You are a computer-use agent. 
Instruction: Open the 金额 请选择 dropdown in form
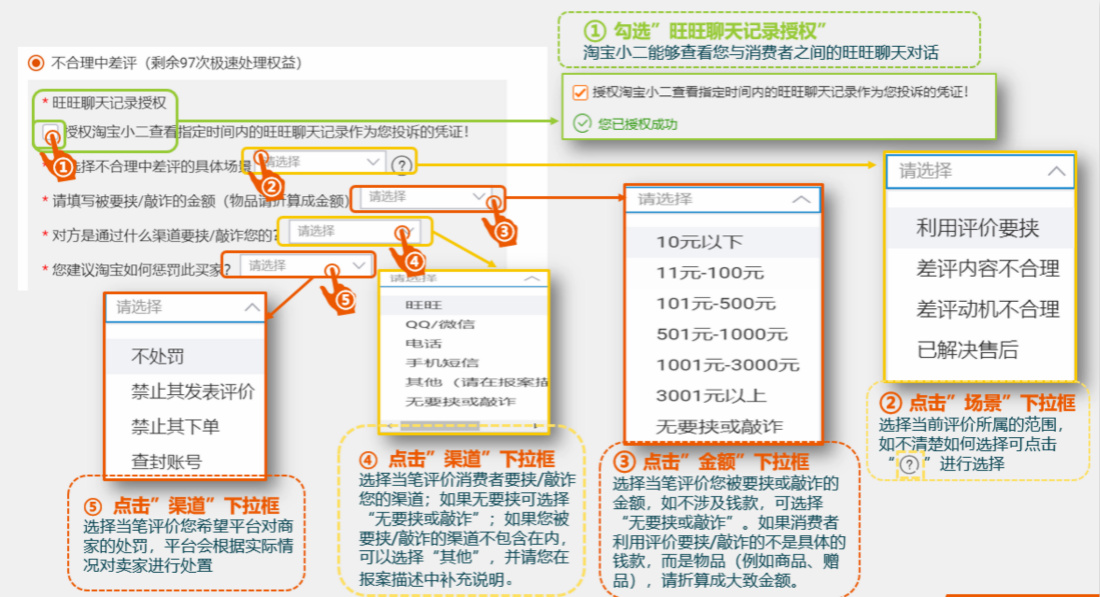pyautogui.click(x=424, y=197)
